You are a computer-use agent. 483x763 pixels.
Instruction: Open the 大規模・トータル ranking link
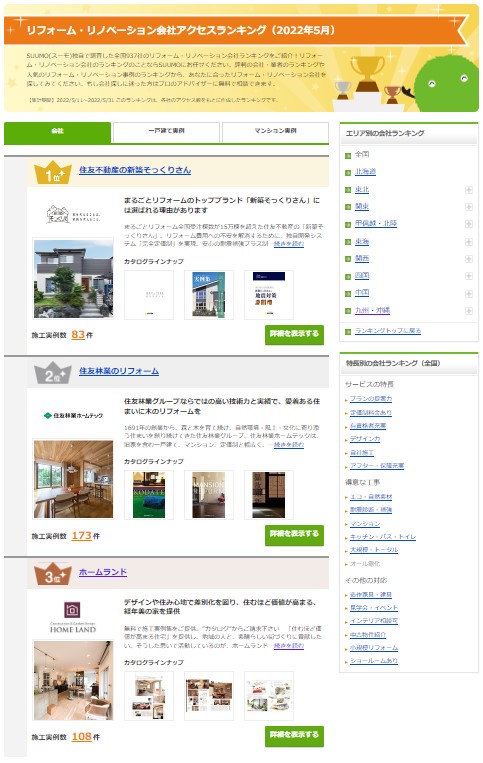374,549
